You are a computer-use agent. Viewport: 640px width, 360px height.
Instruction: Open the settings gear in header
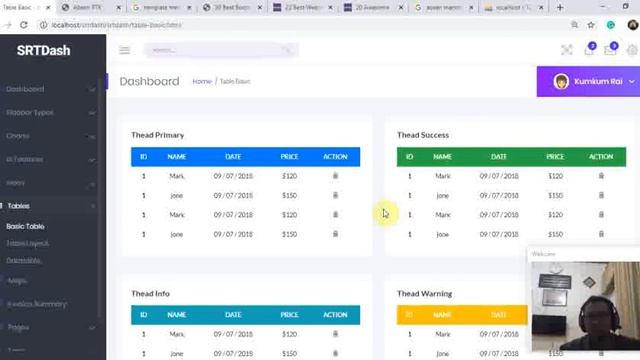tap(632, 50)
